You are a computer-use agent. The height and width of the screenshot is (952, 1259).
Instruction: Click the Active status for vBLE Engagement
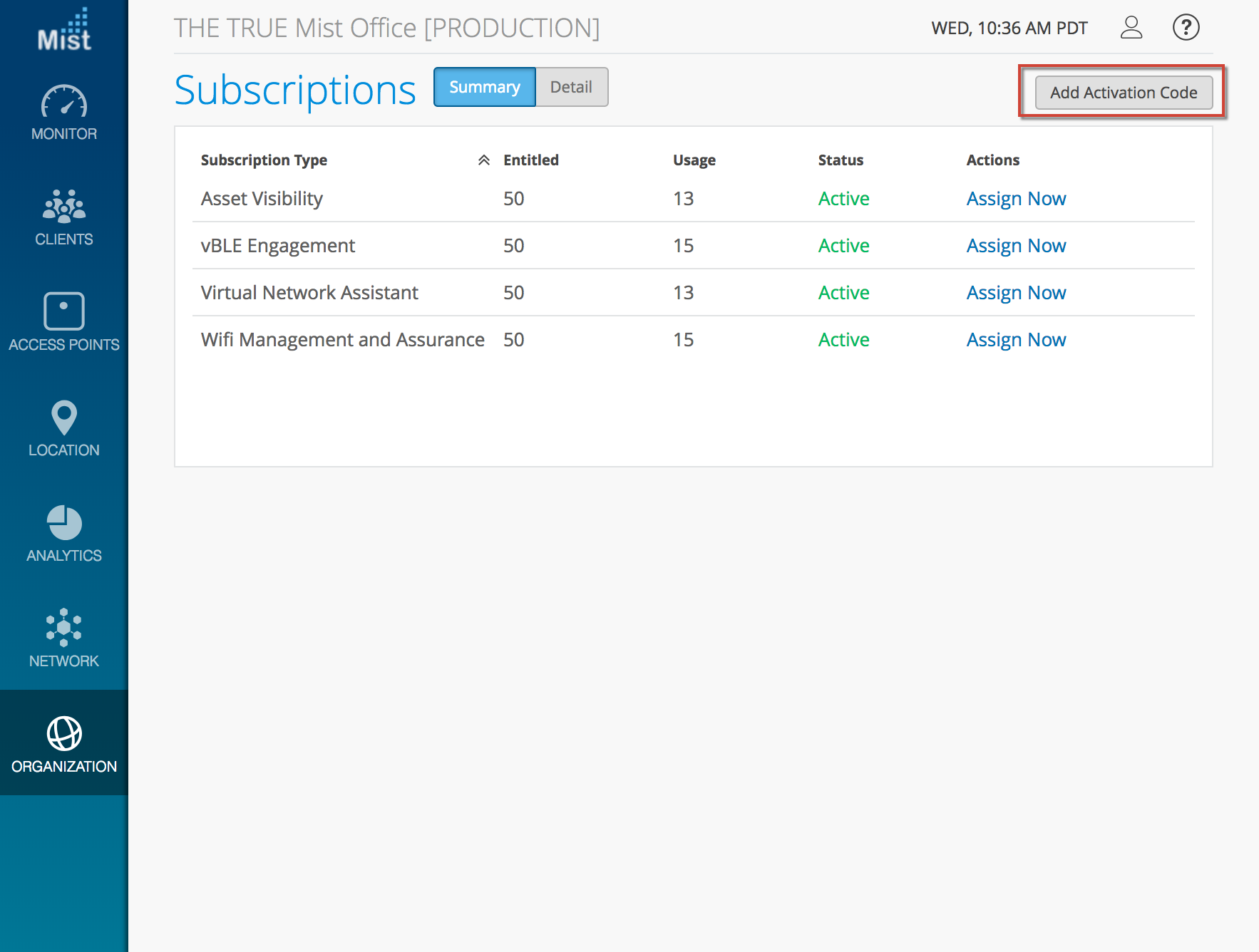[844, 246]
